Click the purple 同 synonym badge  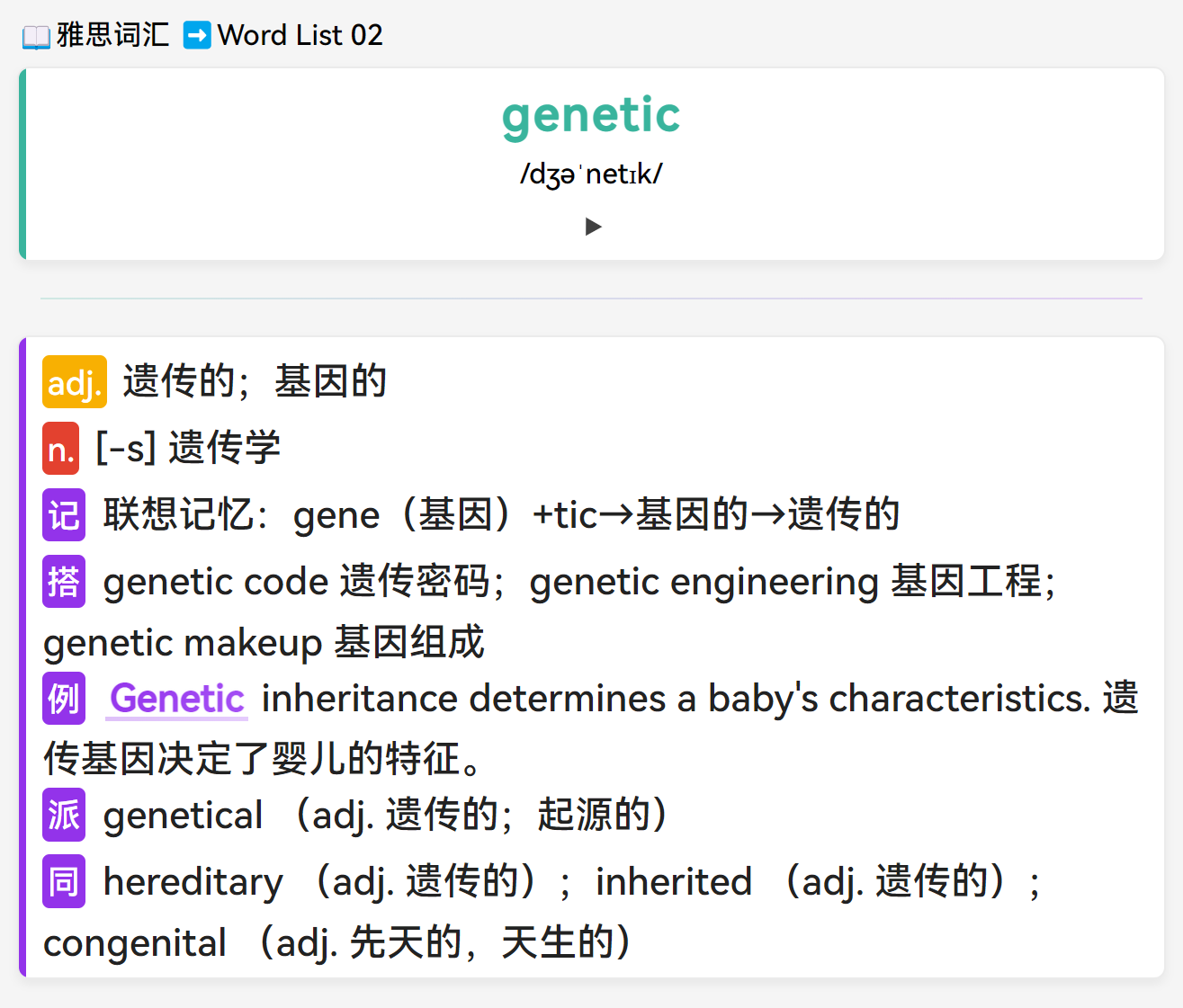click(64, 881)
